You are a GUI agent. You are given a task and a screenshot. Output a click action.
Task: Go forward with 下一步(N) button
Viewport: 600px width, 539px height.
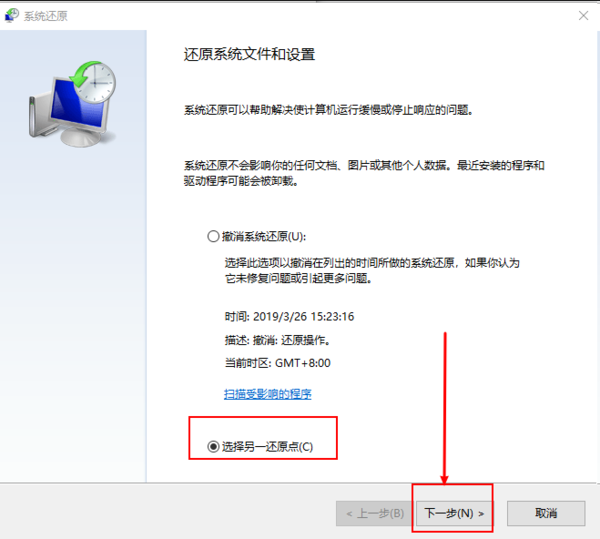coord(453,513)
